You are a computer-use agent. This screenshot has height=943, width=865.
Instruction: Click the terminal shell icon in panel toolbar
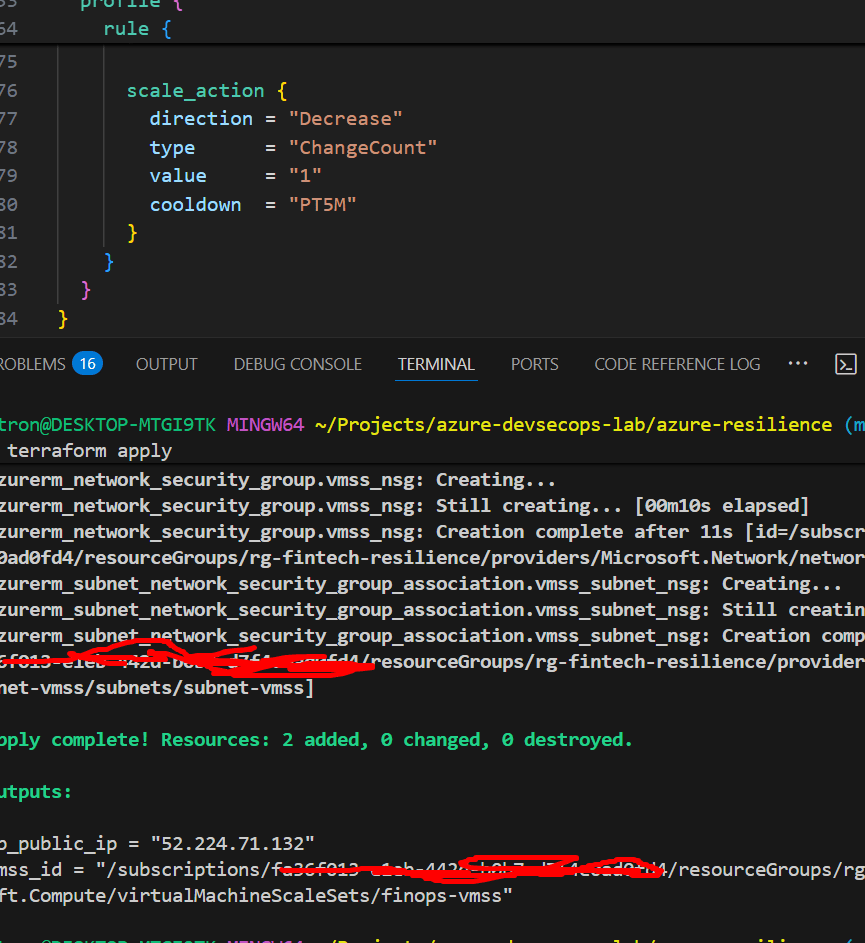point(846,364)
